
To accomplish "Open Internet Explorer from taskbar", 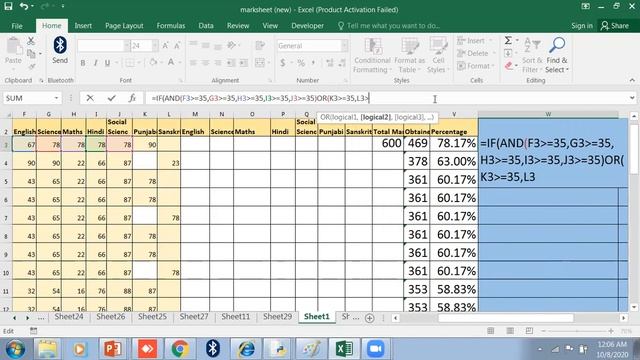I will pyautogui.click(x=246, y=349).
